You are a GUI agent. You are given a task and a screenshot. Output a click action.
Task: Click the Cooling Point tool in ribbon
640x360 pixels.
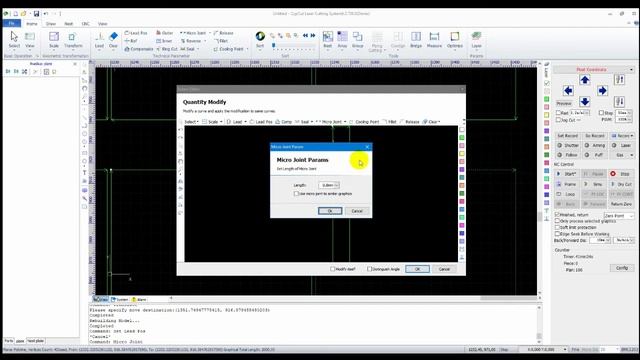229,49
